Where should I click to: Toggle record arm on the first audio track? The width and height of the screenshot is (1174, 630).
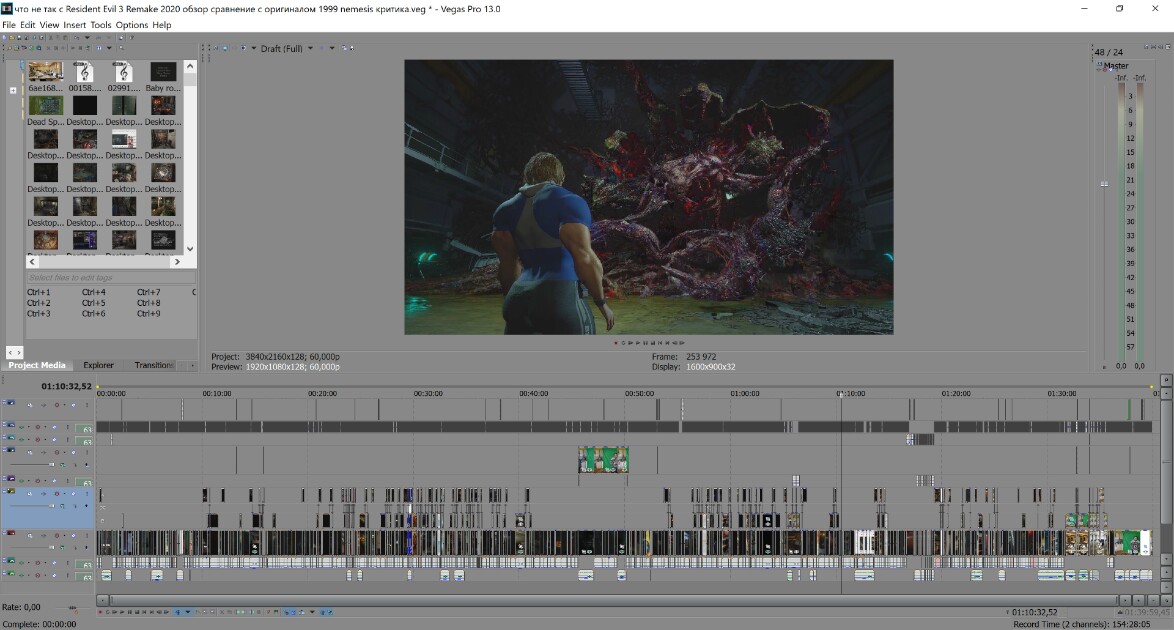[37, 427]
